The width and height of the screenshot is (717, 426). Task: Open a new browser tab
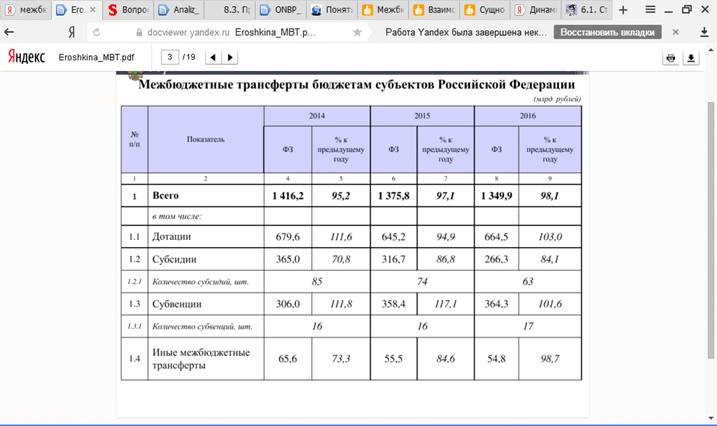point(623,9)
